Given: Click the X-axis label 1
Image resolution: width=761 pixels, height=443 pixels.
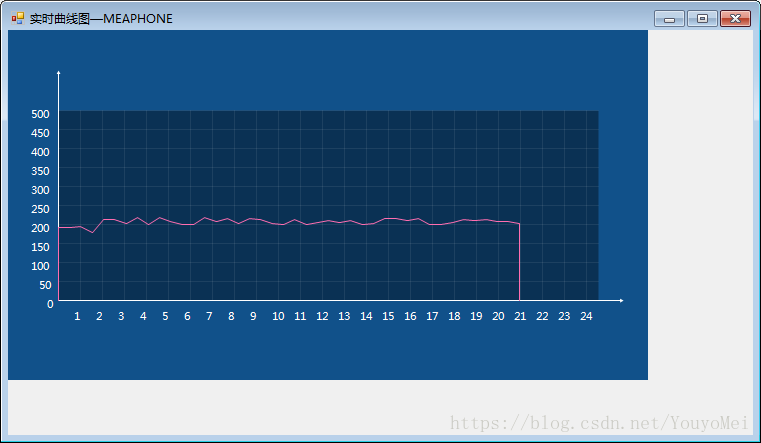Looking at the screenshot, I should [77, 316].
